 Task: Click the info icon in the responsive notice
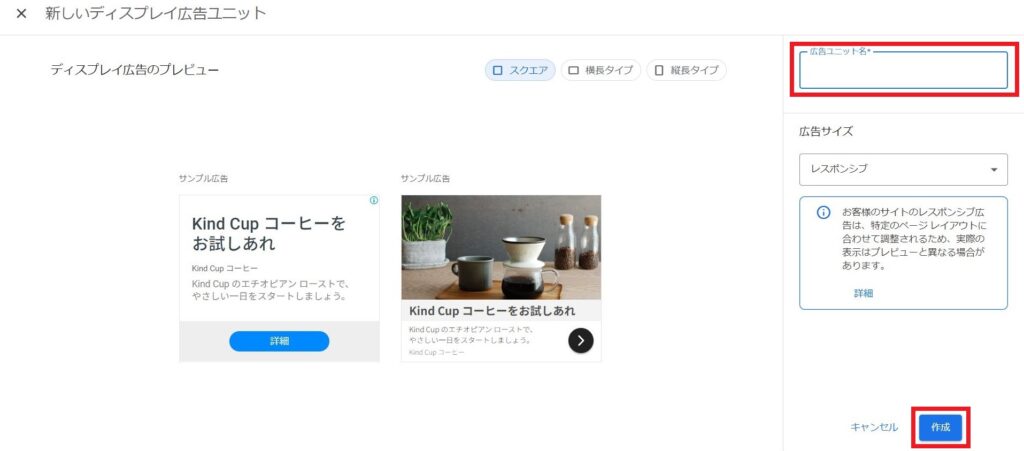[824, 213]
